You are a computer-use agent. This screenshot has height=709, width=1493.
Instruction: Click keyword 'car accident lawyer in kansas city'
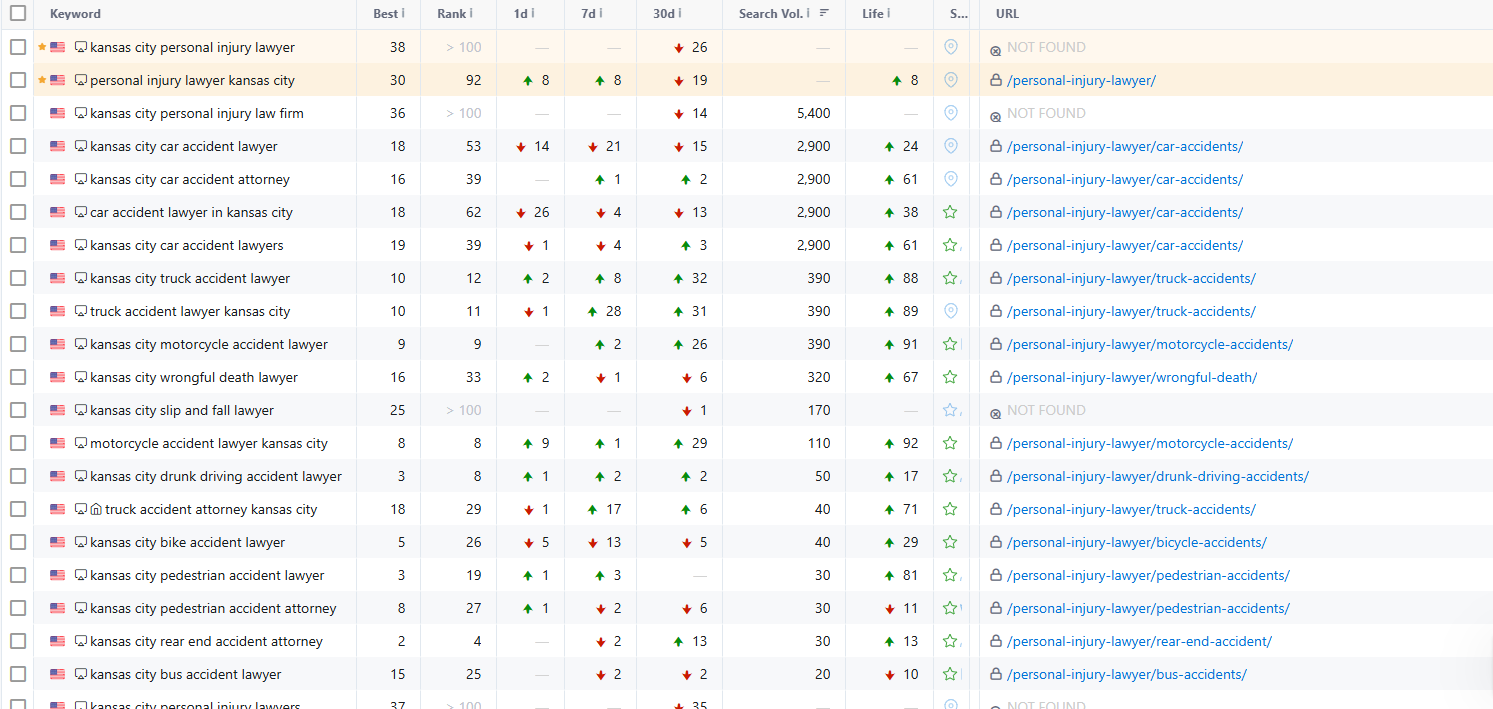[191, 212]
